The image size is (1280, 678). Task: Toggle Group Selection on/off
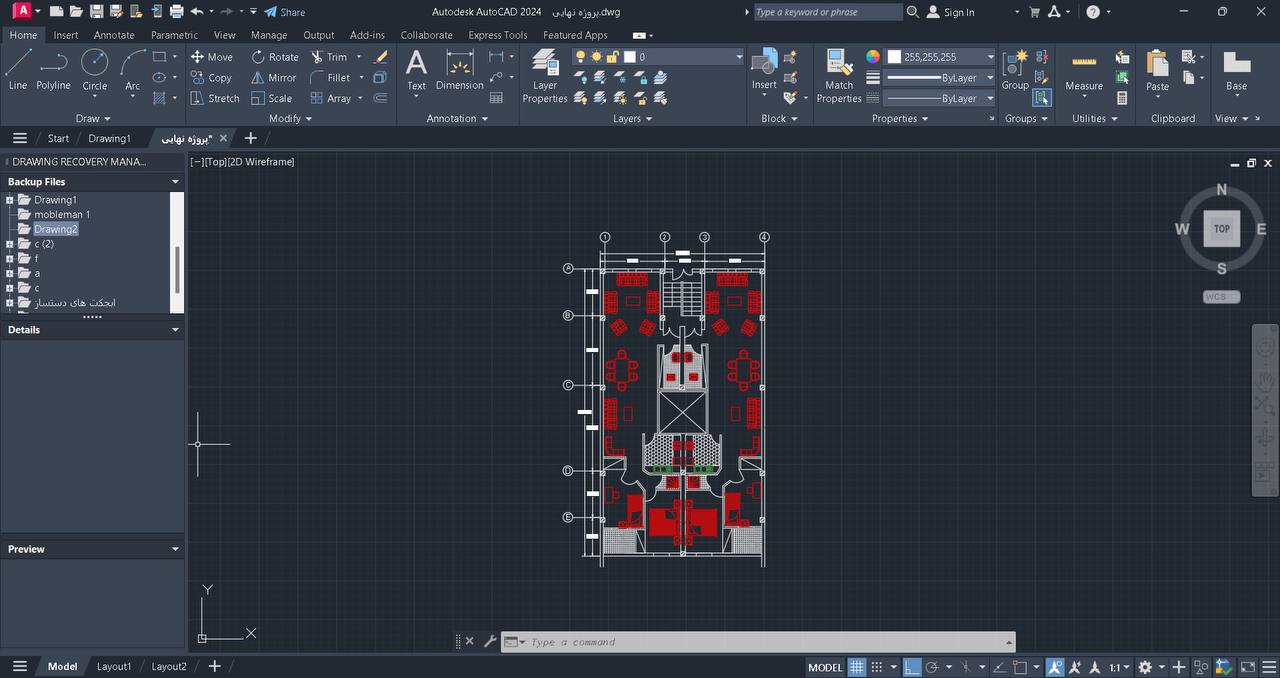1042,98
